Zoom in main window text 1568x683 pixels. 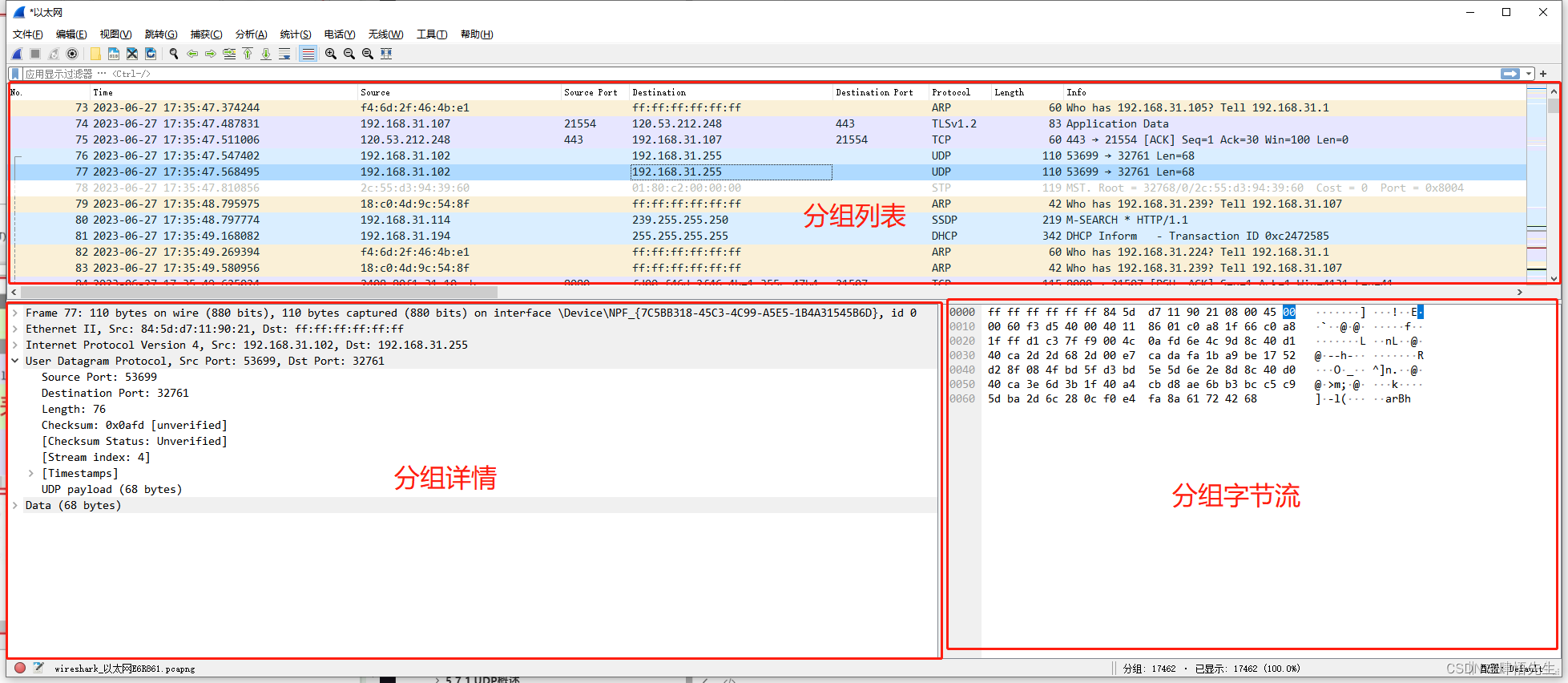331,54
